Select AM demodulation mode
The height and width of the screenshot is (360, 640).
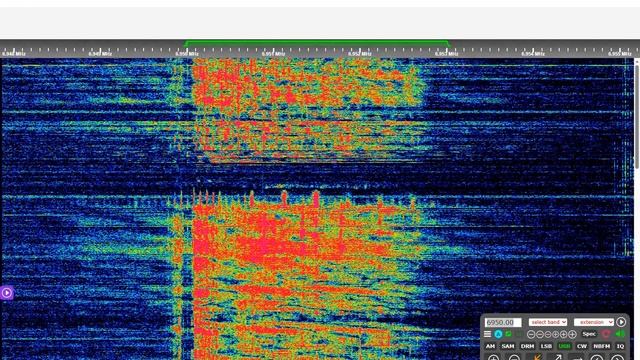tap(490, 346)
